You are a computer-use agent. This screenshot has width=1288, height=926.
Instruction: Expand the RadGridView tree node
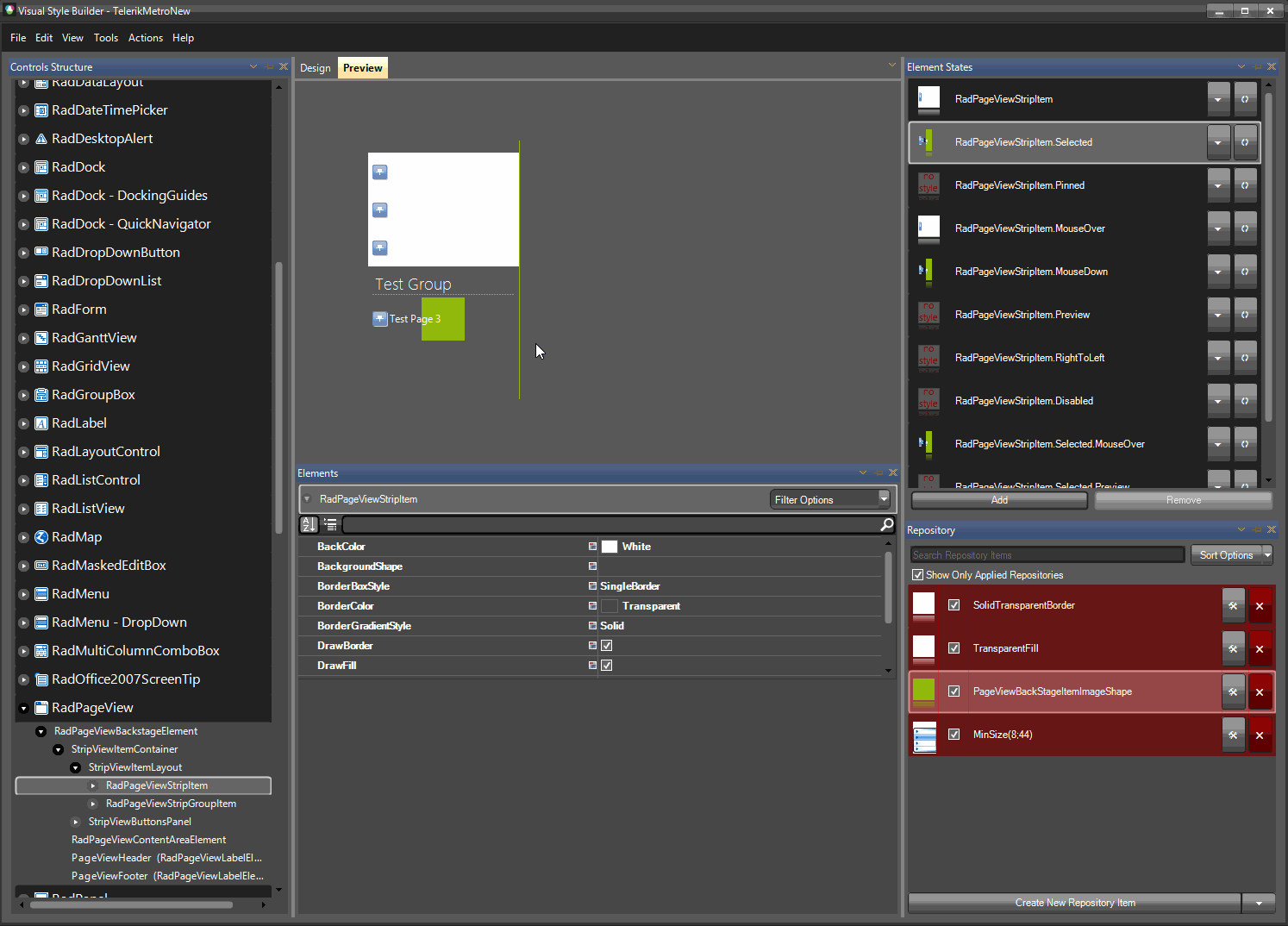coord(24,366)
